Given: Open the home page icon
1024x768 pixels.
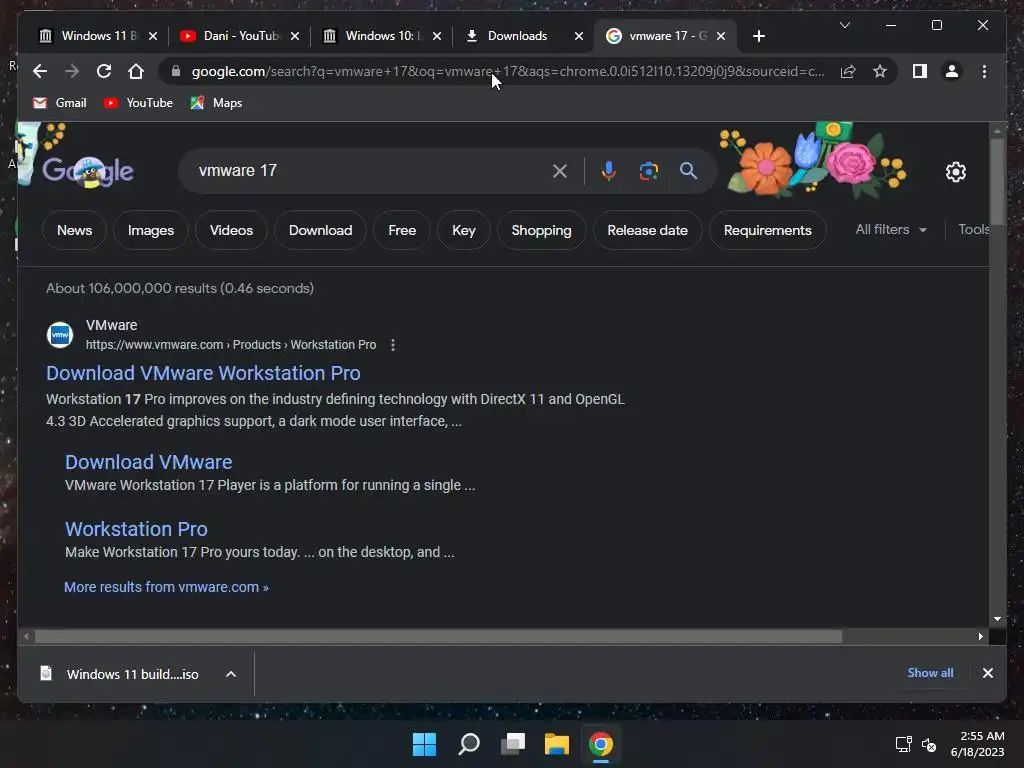Looking at the screenshot, I should tap(136, 71).
